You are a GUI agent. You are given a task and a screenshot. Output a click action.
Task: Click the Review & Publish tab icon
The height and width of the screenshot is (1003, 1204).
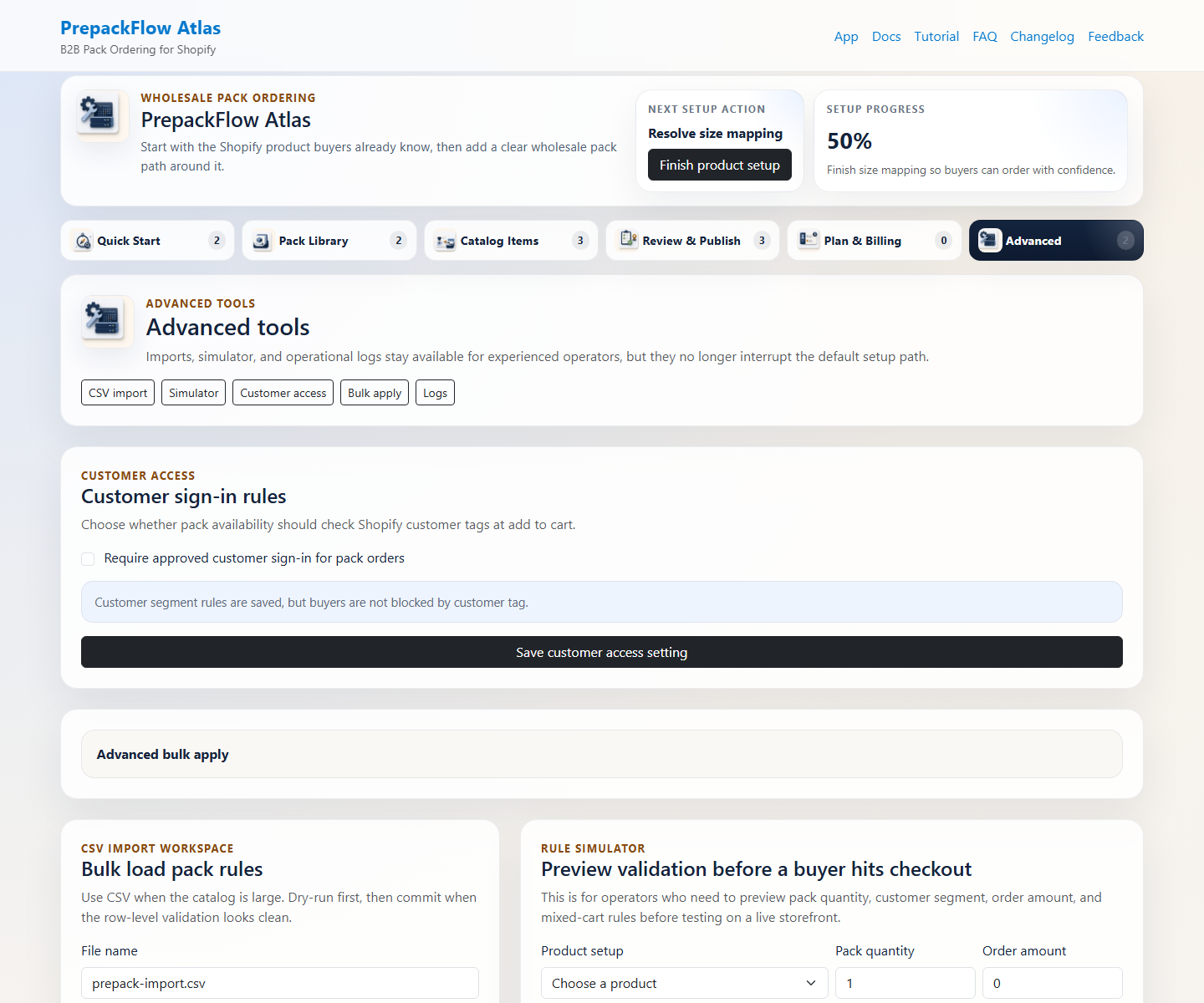coord(628,240)
